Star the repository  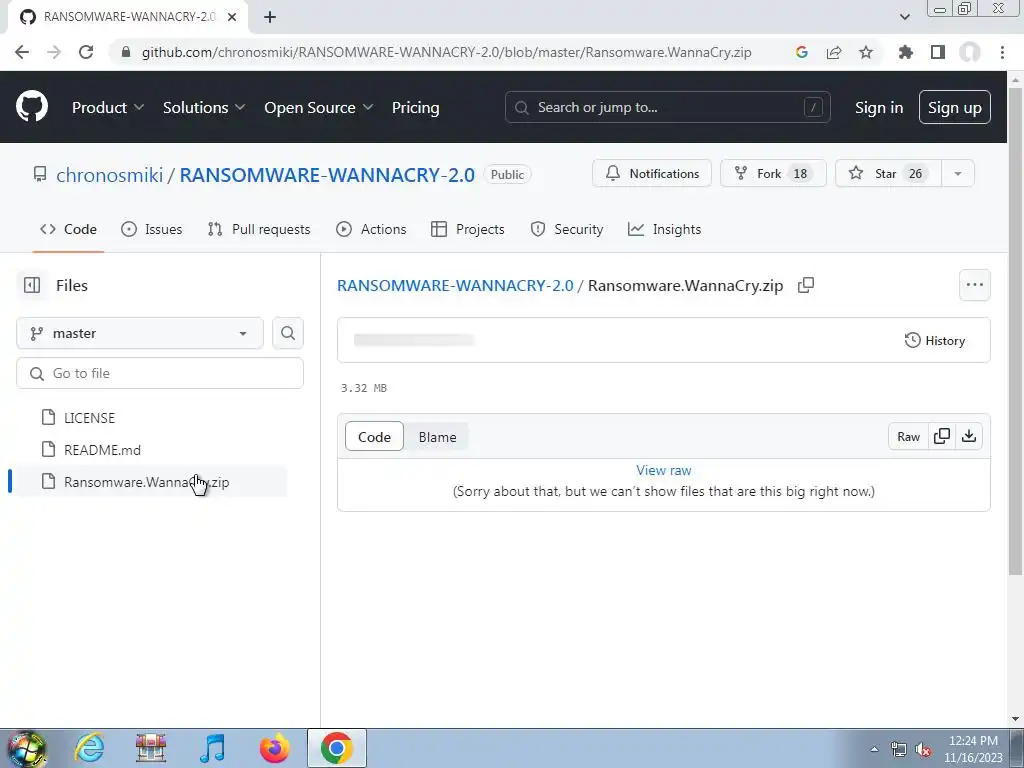(x=888, y=174)
